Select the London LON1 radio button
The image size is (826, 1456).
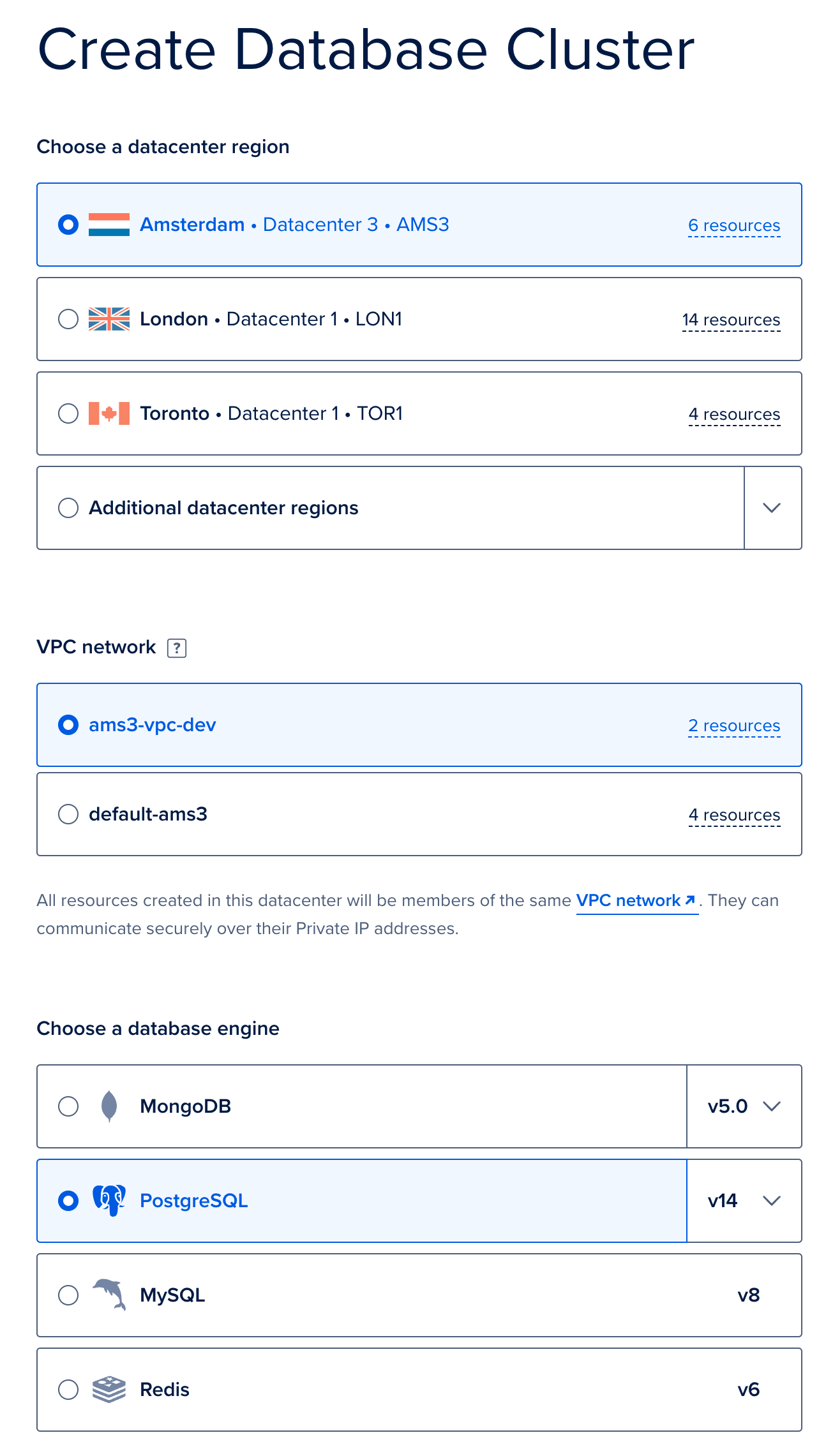68,319
